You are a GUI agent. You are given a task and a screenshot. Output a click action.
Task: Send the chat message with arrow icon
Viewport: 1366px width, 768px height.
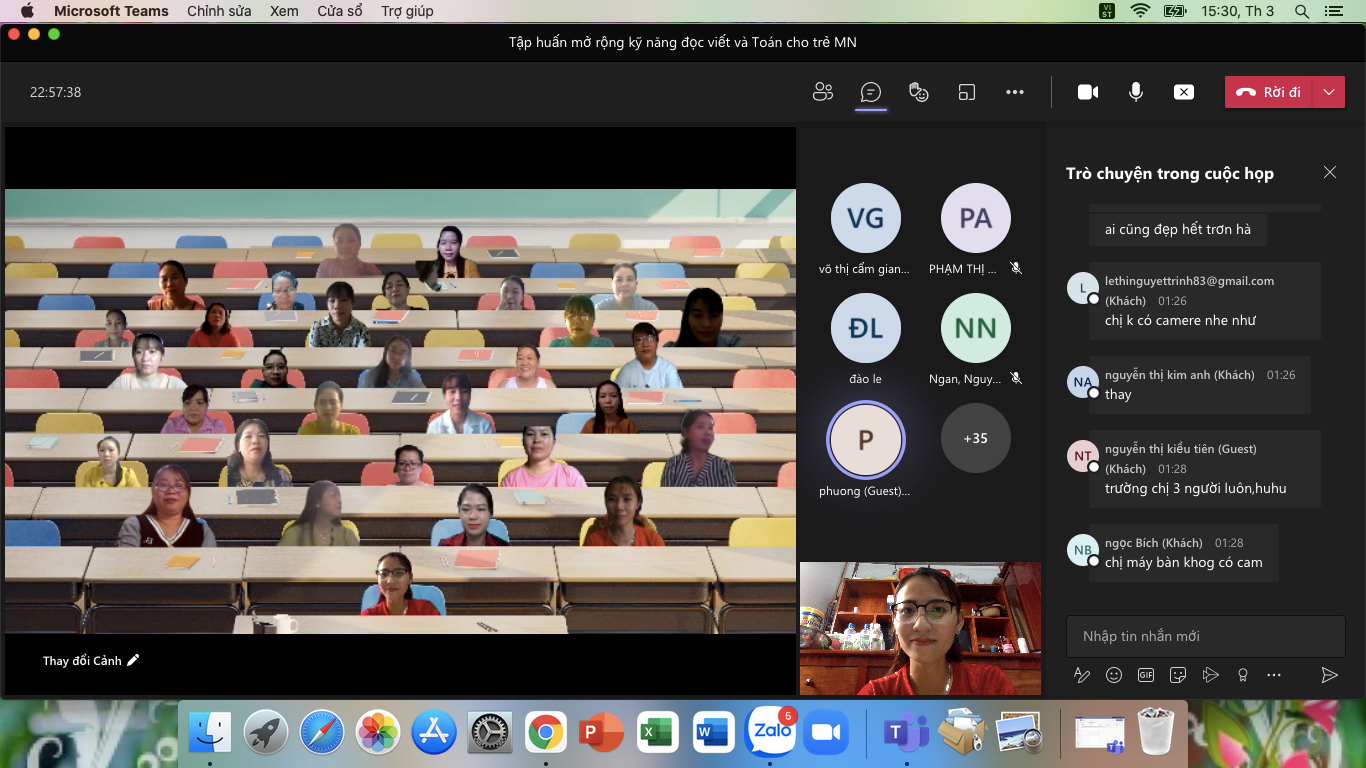point(1329,675)
